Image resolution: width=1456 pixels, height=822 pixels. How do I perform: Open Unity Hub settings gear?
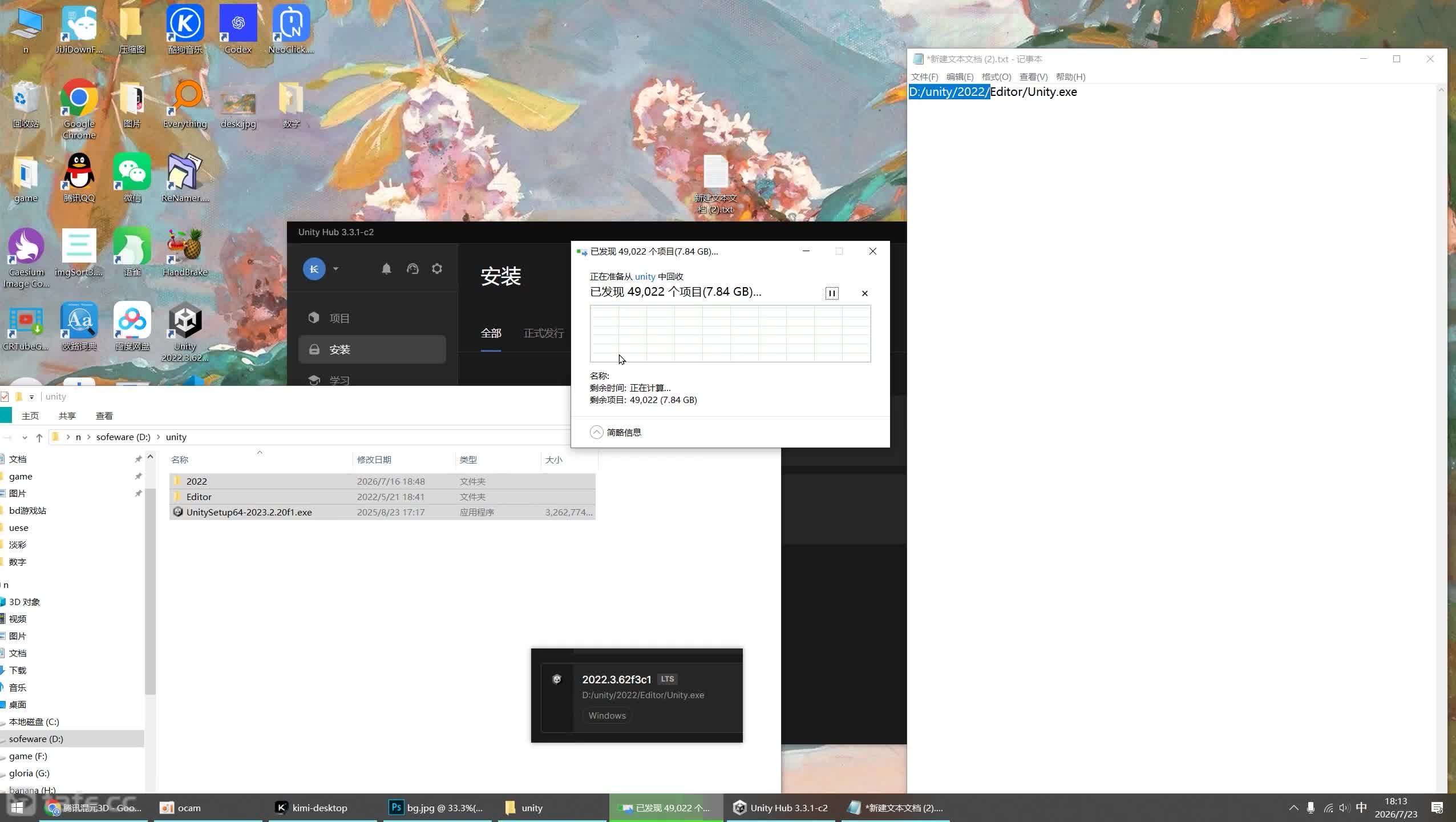click(437, 269)
